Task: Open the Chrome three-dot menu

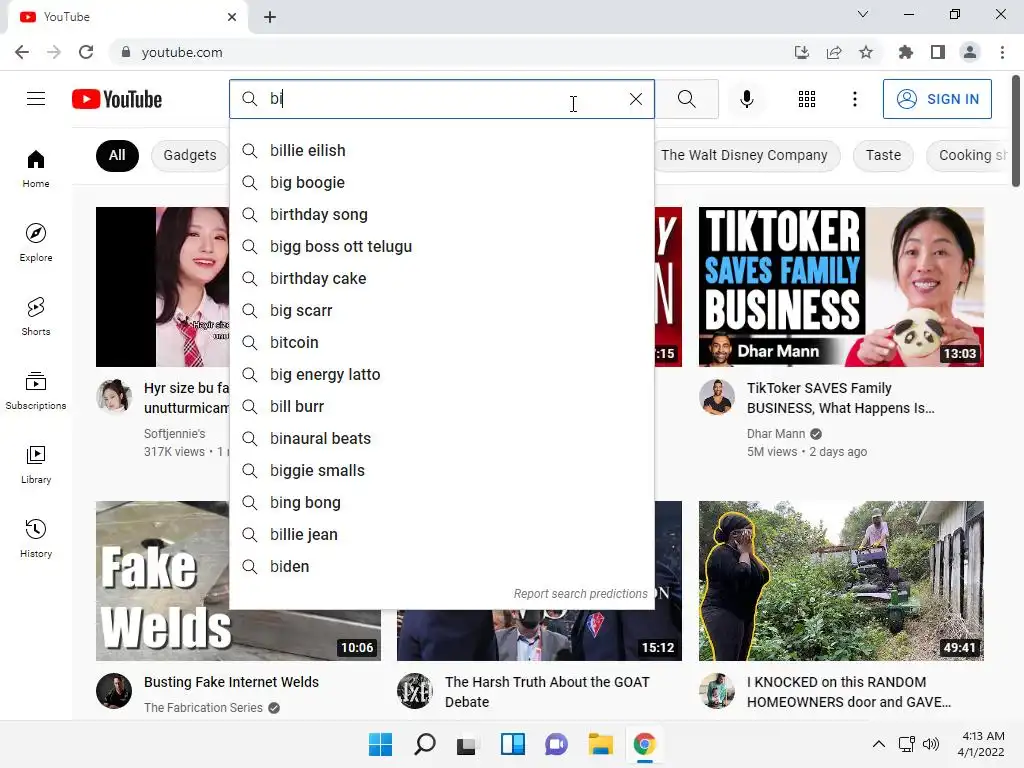Action: click(x=1002, y=52)
